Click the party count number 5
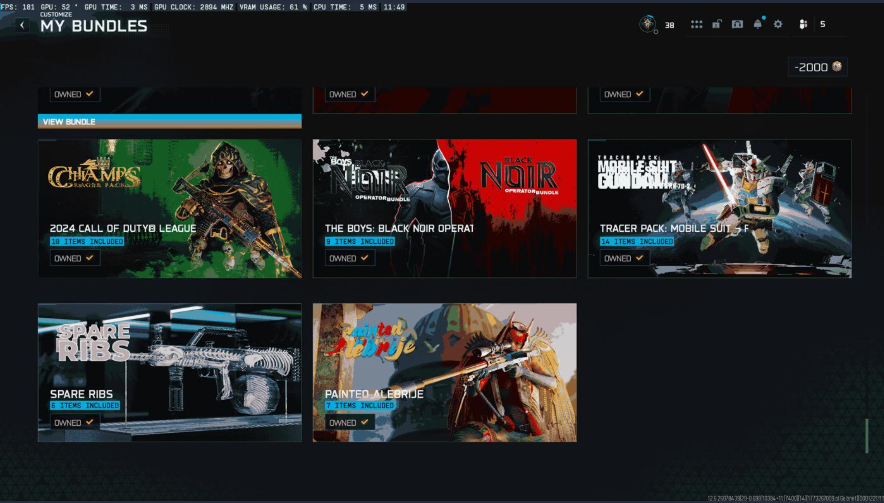 click(x=823, y=24)
